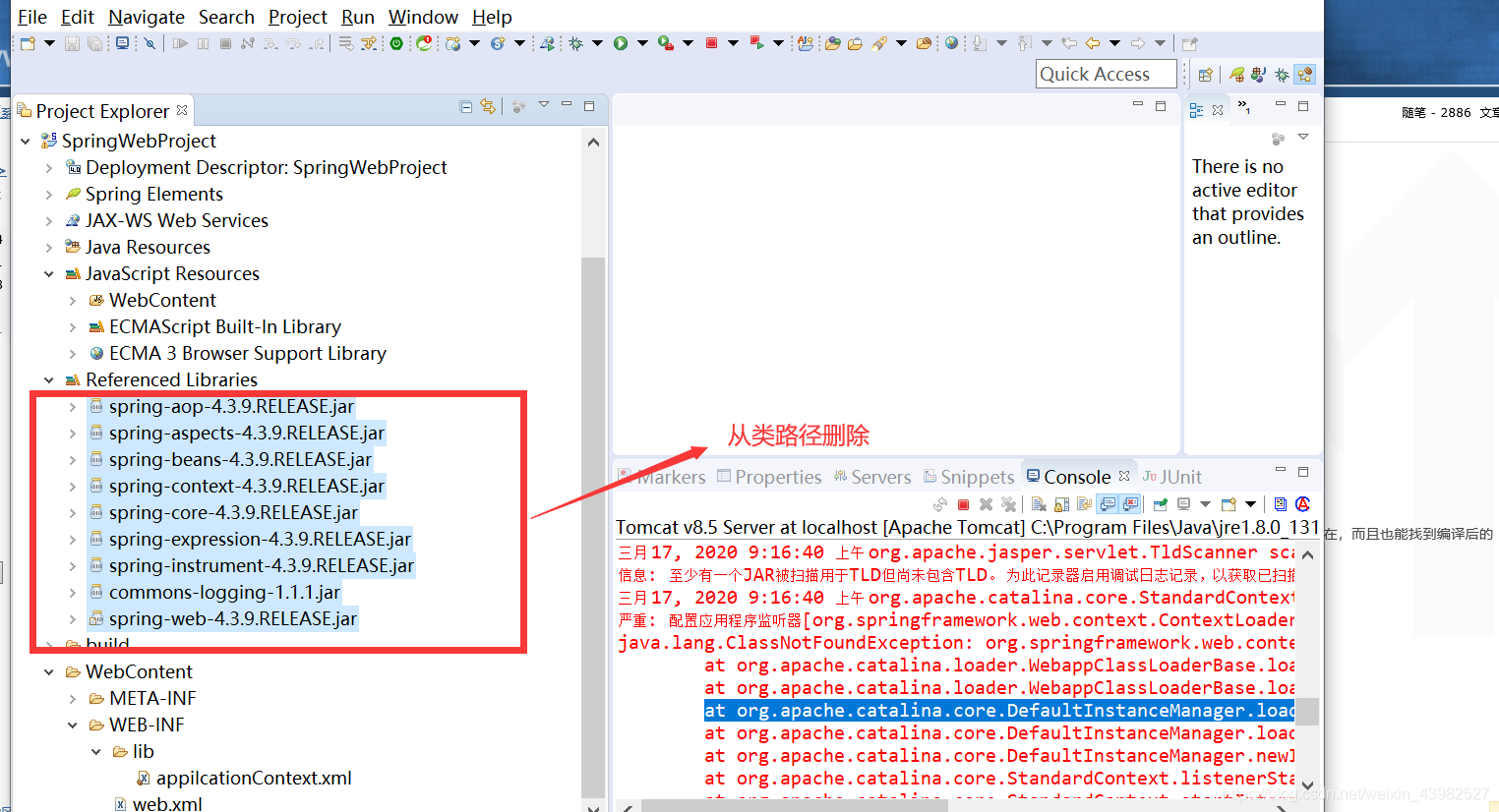Select spring-web-4.3.9.RELEASE.jar
This screenshot has height=812, width=1499.
pyautogui.click(x=232, y=619)
